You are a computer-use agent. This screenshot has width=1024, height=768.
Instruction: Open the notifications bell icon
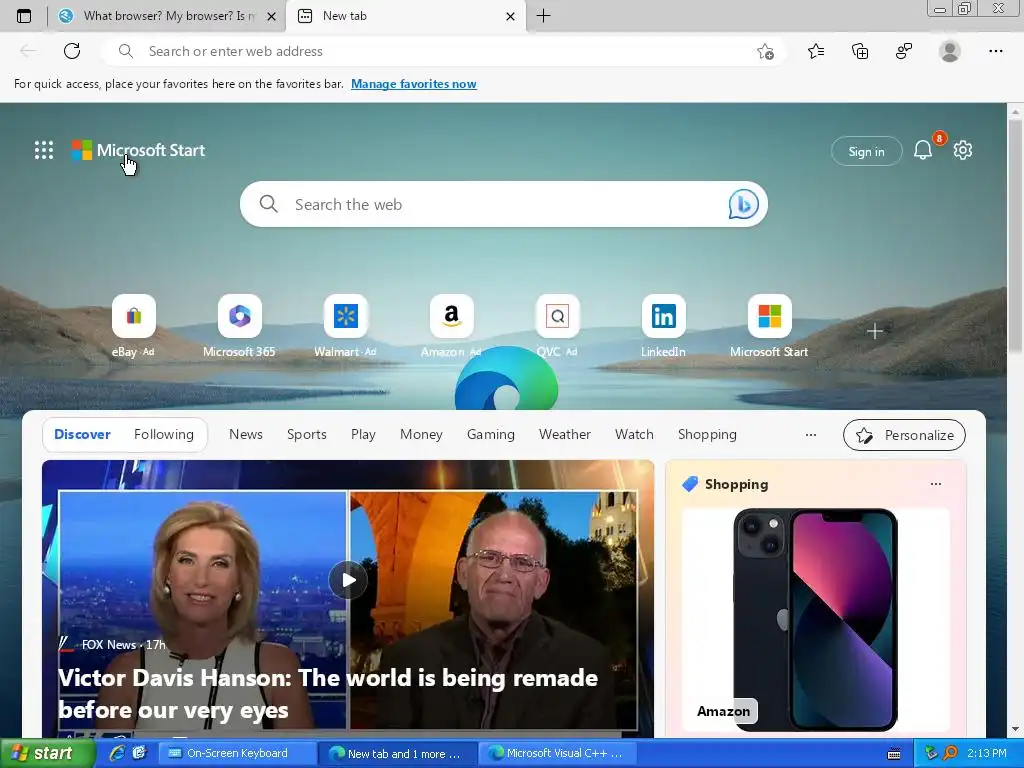[x=923, y=150]
